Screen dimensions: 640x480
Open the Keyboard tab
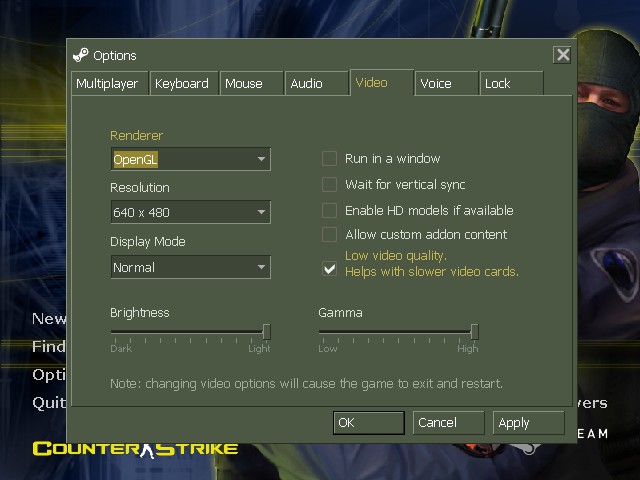tap(182, 84)
